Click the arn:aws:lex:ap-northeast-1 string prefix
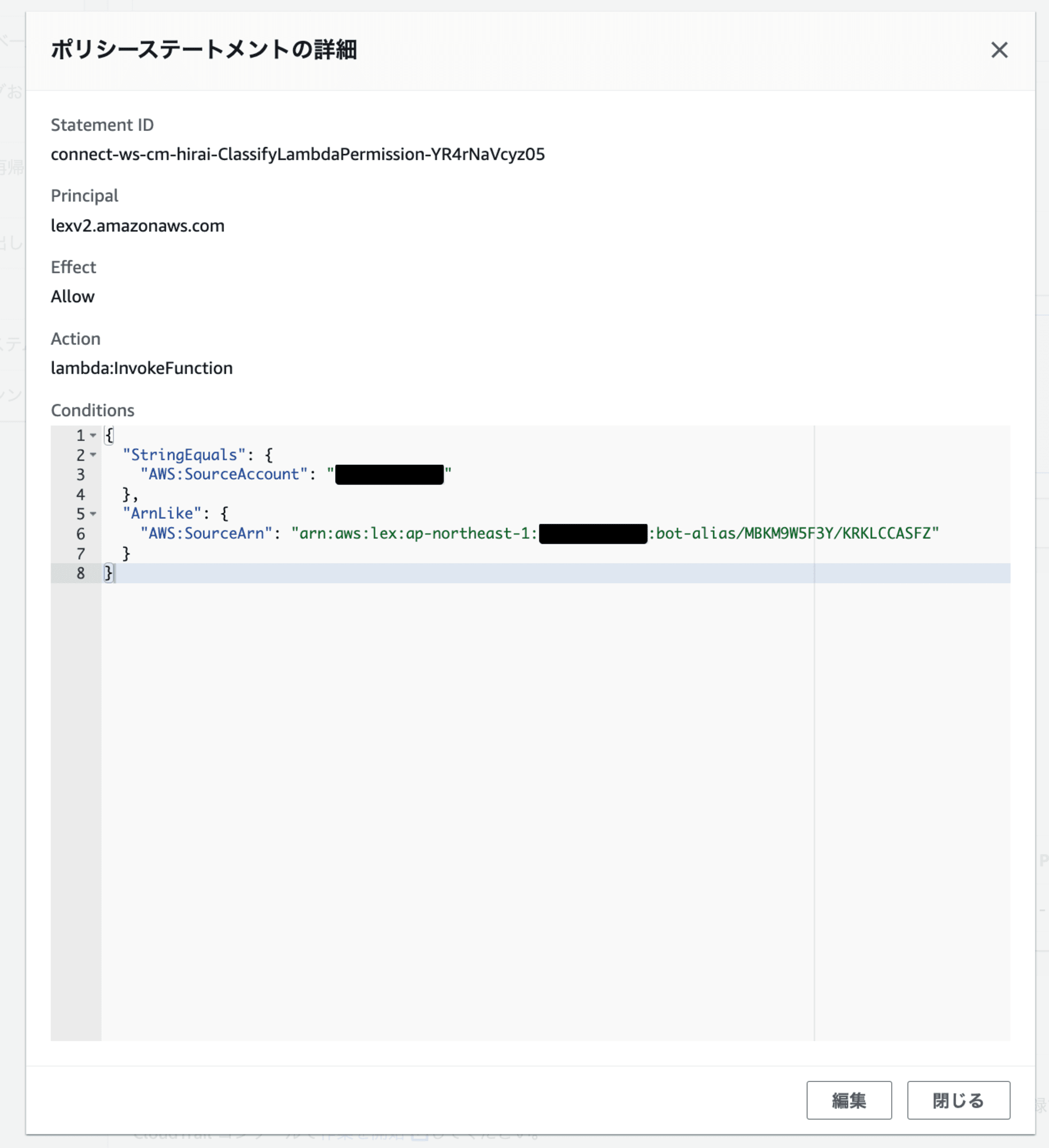Image resolution: width=1049 pixels, height=1148 pixels. (x=415, y=533)
